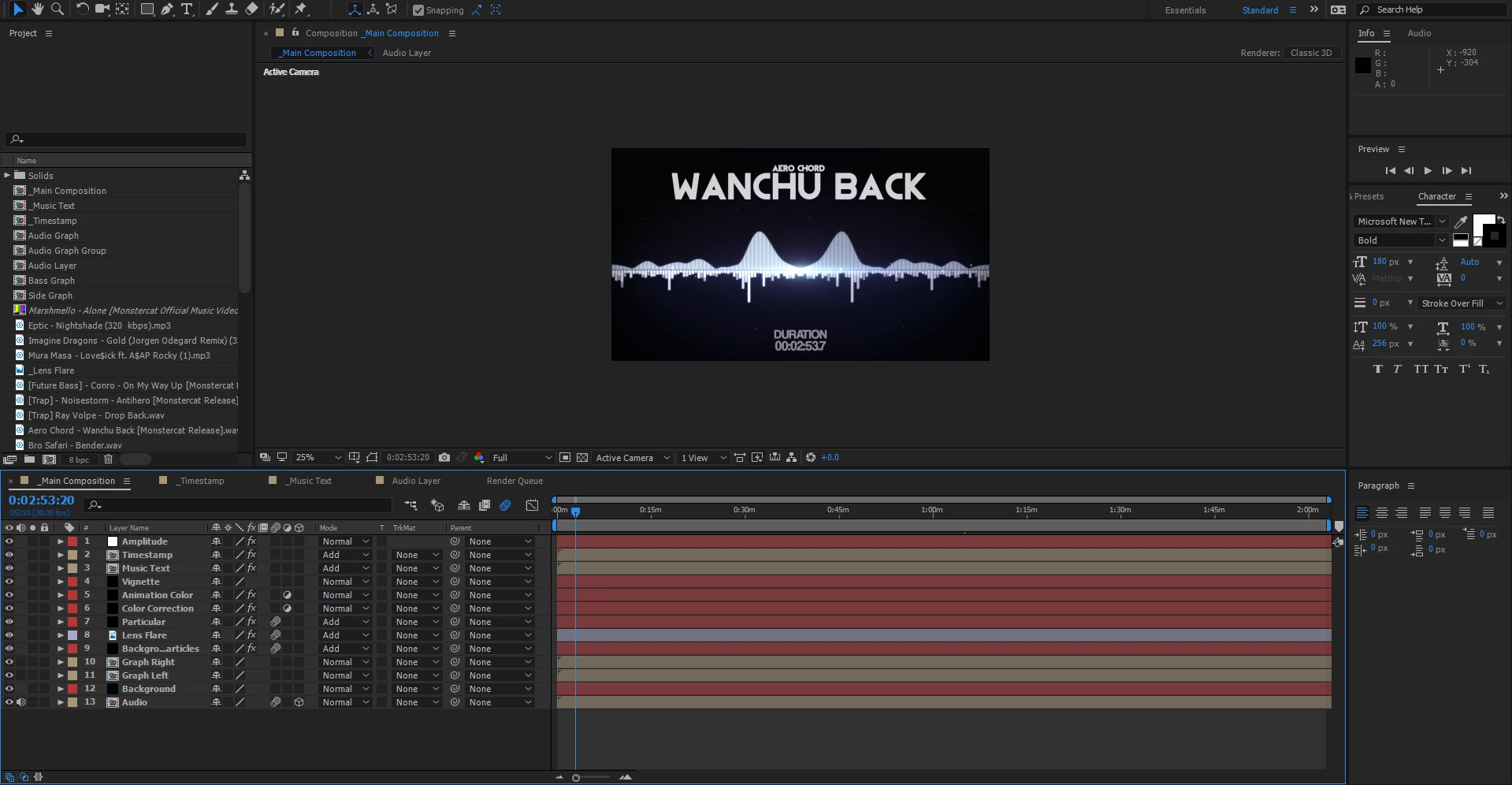Click the 0:02:53:20 timeline timecode
This screenshot has width=1512, height=785.
pos(41,500)
